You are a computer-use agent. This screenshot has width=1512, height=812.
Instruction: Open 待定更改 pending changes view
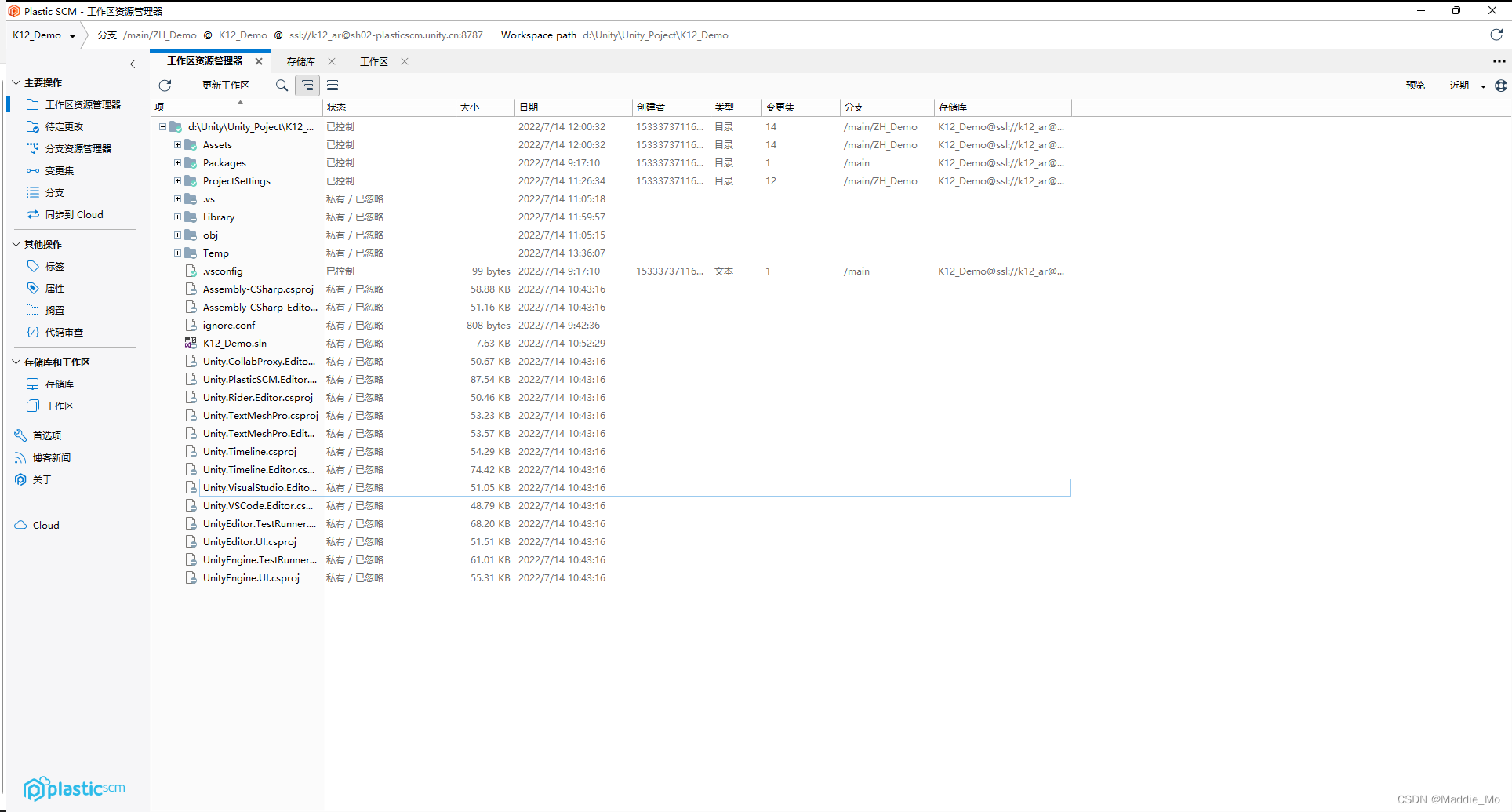point(55,126)
